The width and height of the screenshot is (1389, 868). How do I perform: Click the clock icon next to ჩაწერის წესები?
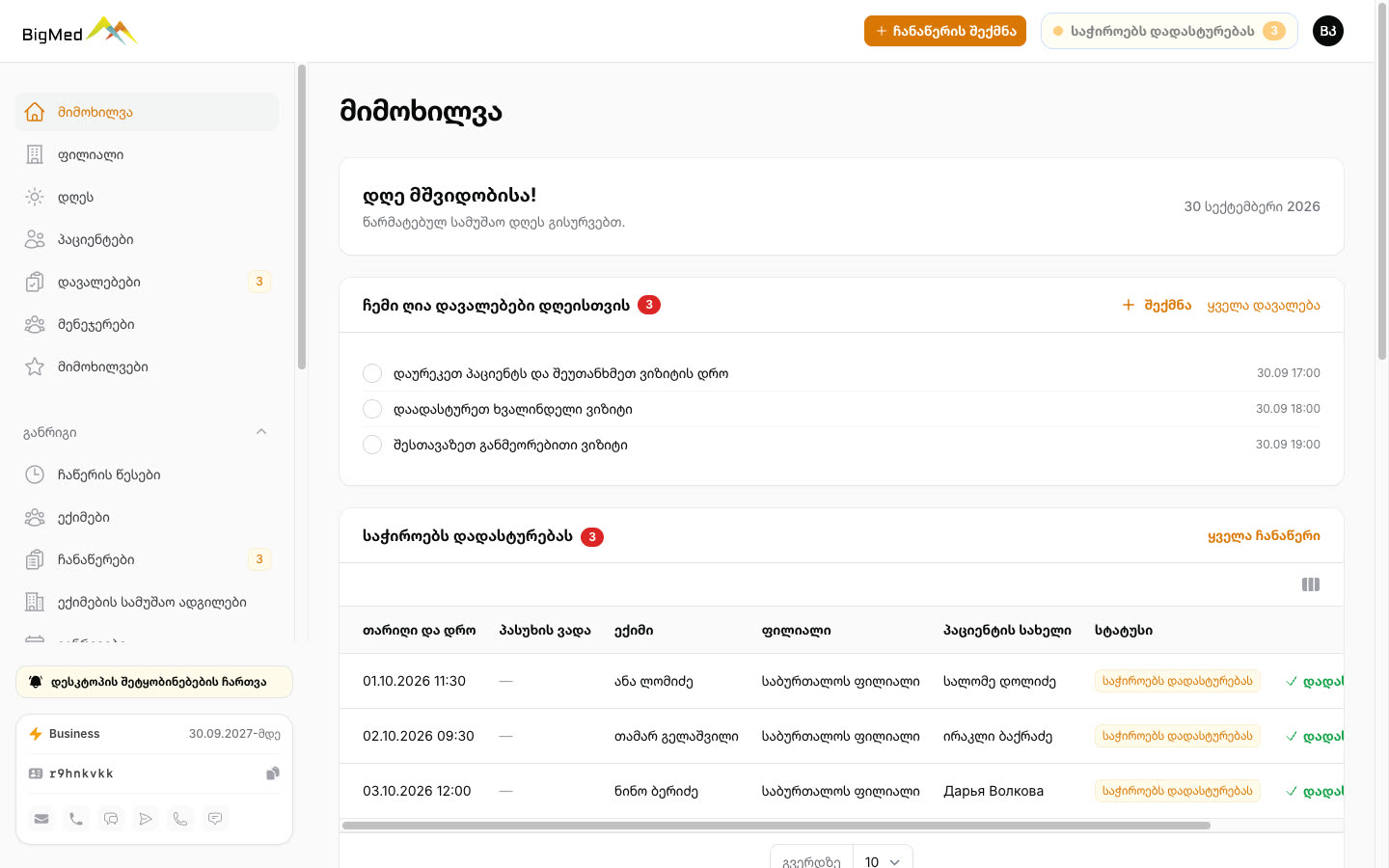point(35,475)
